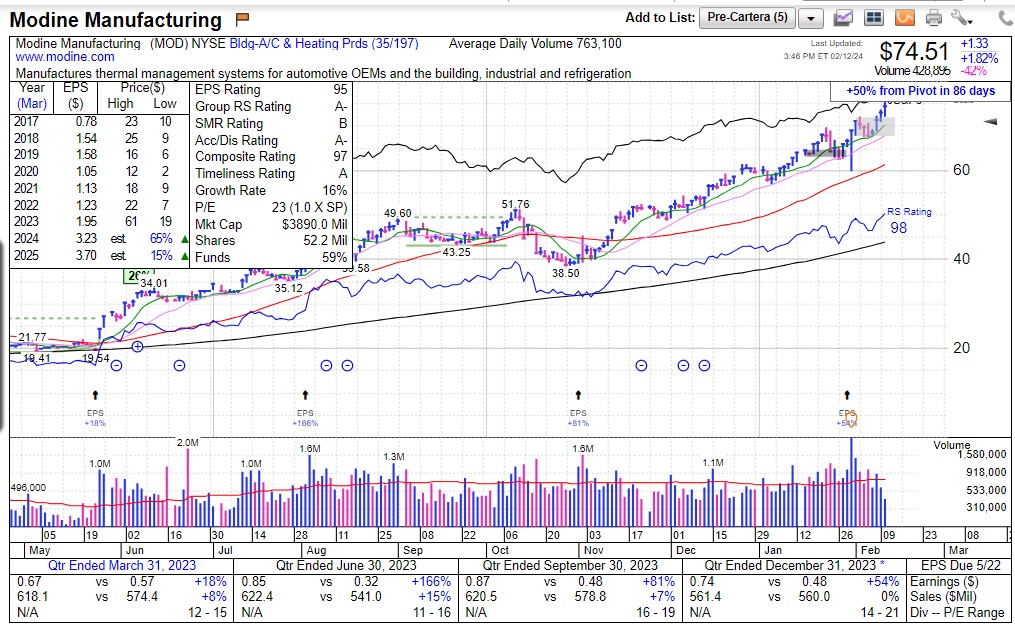Click the Acc/Dis Rating A- row
This screenshot has height=624, width=1015.
click(x=271, y=140)
